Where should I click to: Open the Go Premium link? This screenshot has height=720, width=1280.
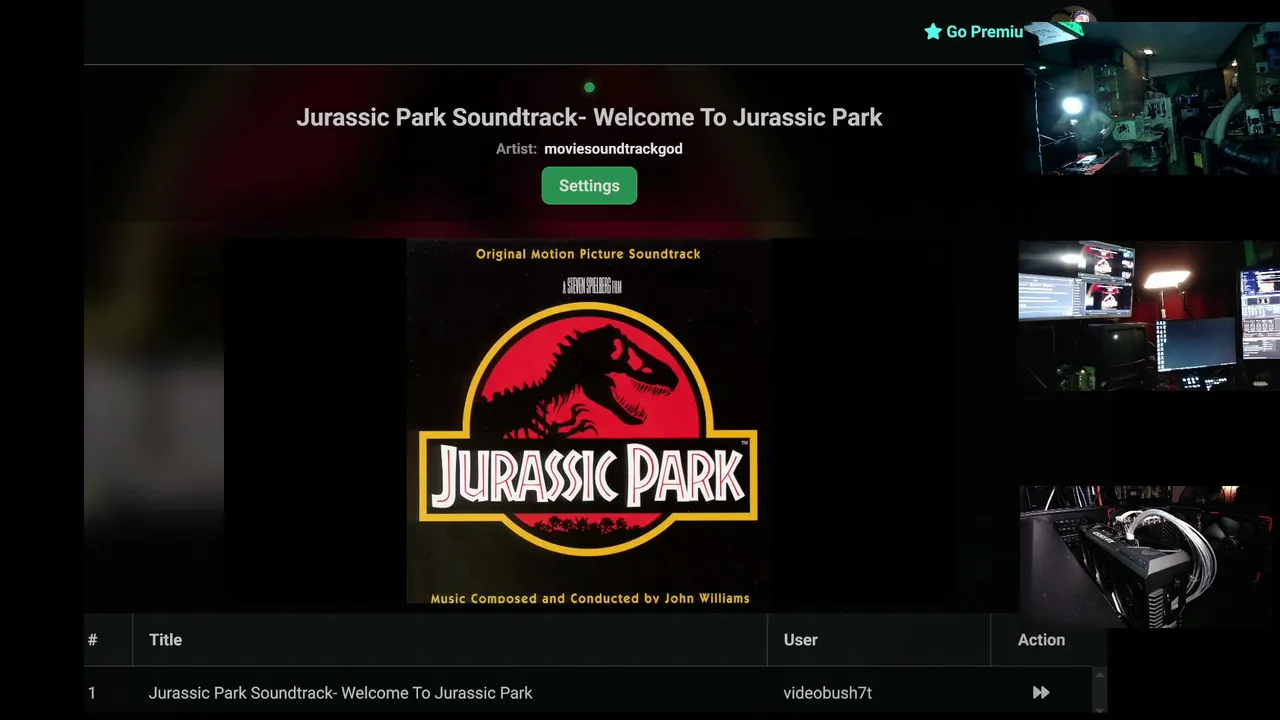pos(974,32)
